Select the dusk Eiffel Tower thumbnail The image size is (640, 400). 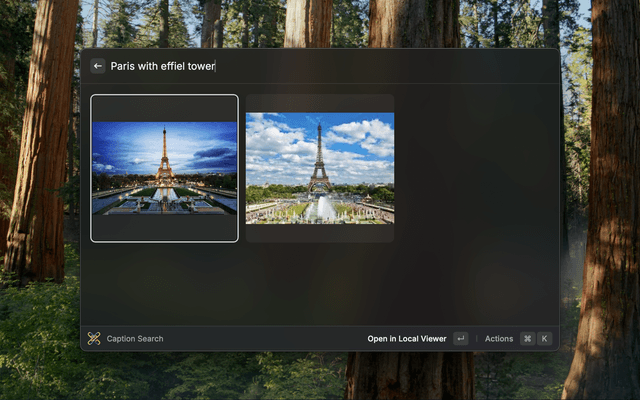coord(165,168)
